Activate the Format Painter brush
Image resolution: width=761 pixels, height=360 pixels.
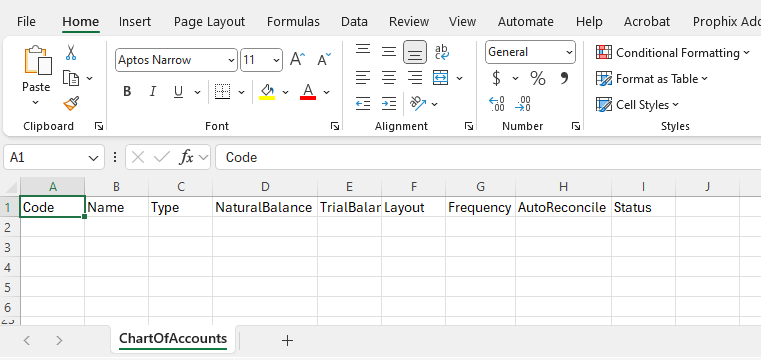click(x=71, y=103)
